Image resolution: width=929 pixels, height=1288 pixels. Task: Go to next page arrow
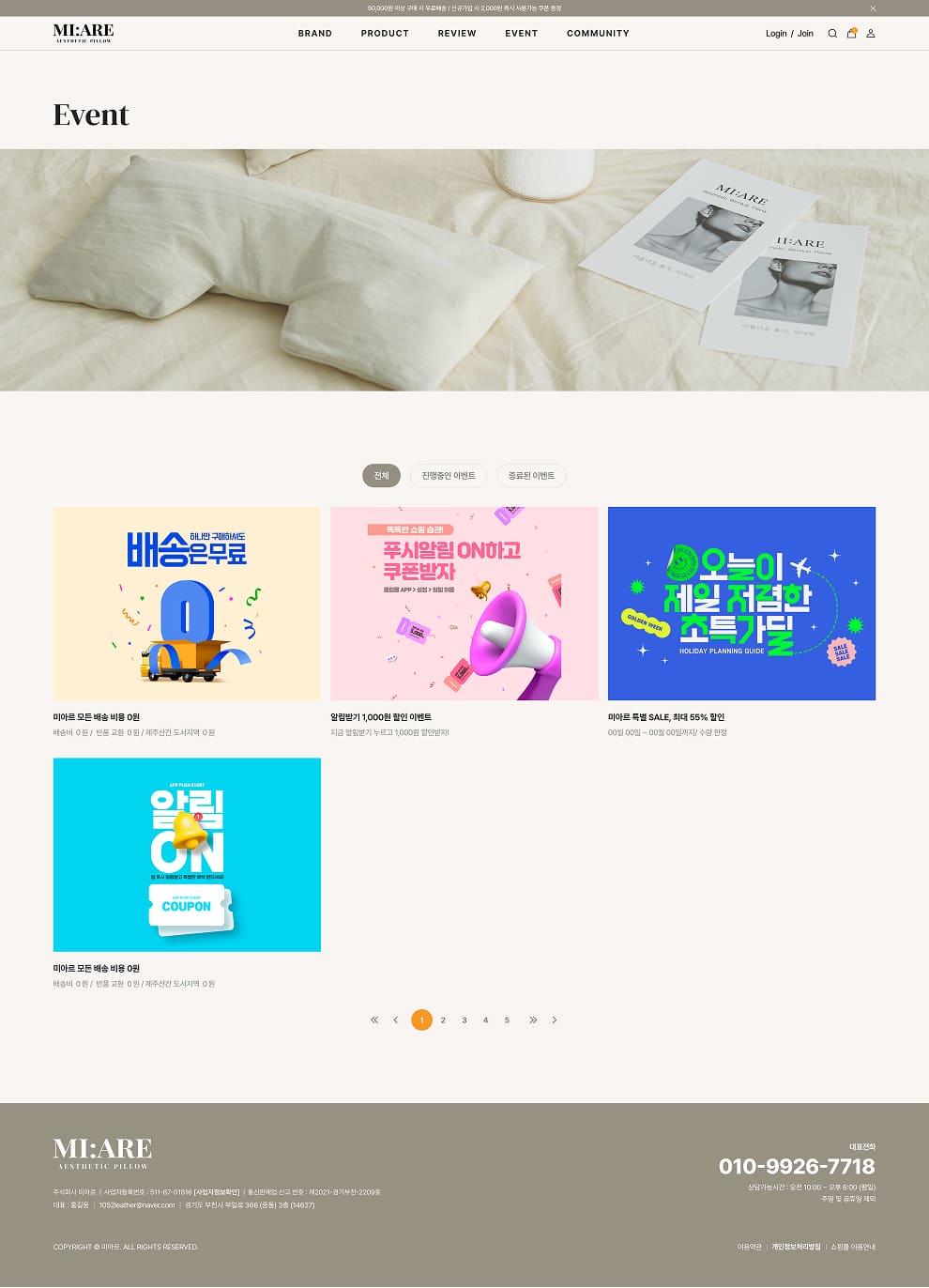[x=555, y=1020]
